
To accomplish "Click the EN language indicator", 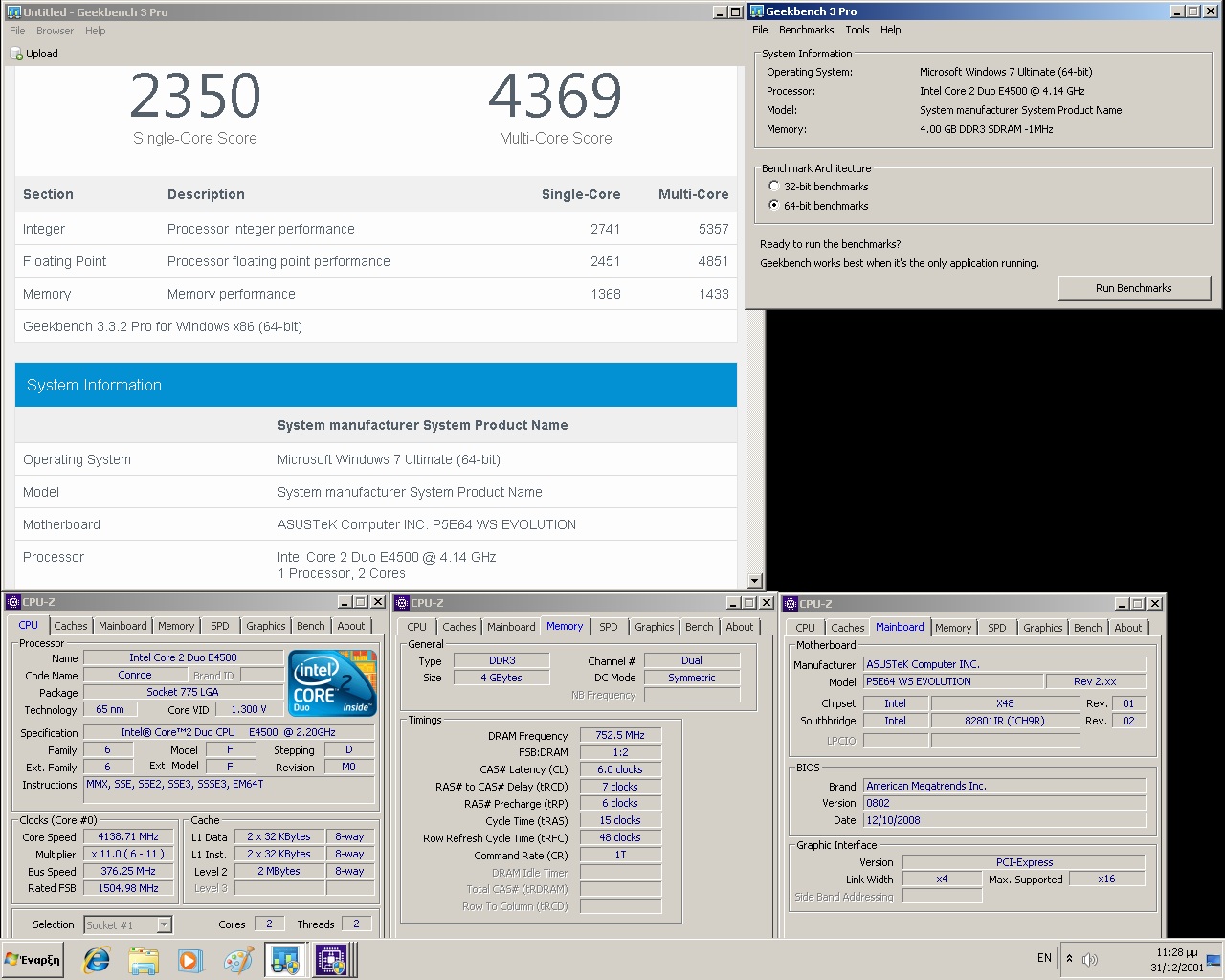I will [1044, 958].
